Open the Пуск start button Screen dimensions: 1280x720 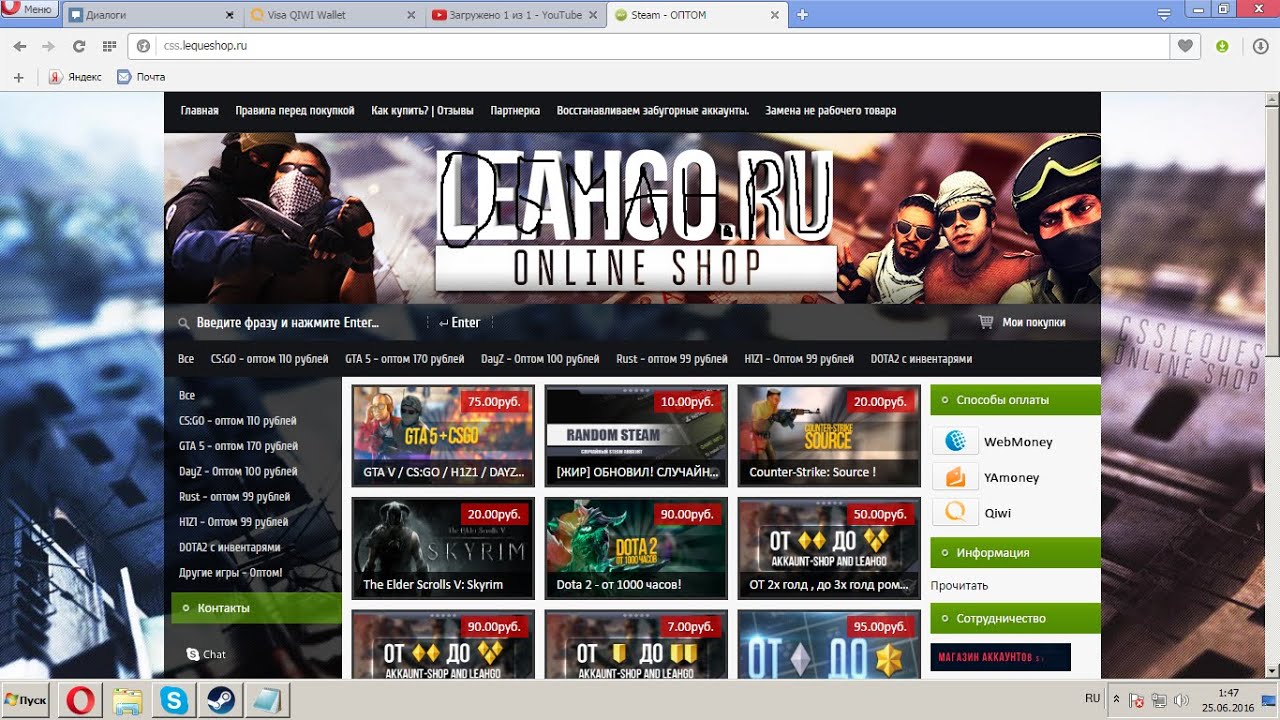[x=27, y=699]
